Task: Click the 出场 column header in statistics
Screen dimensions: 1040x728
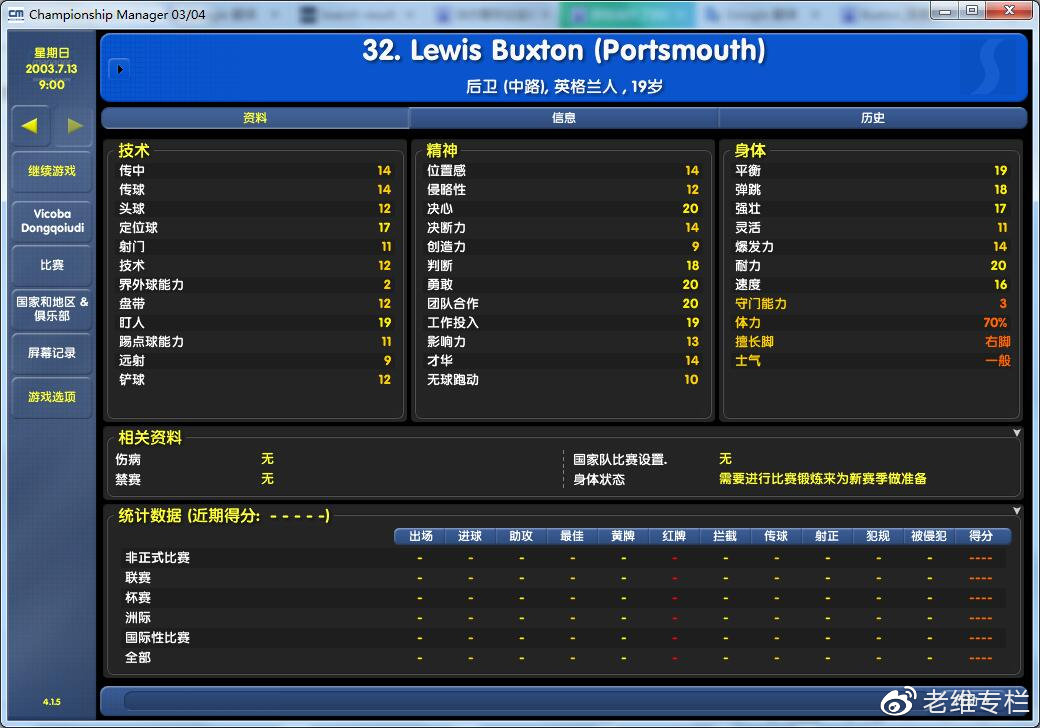Action: point(420,536)
